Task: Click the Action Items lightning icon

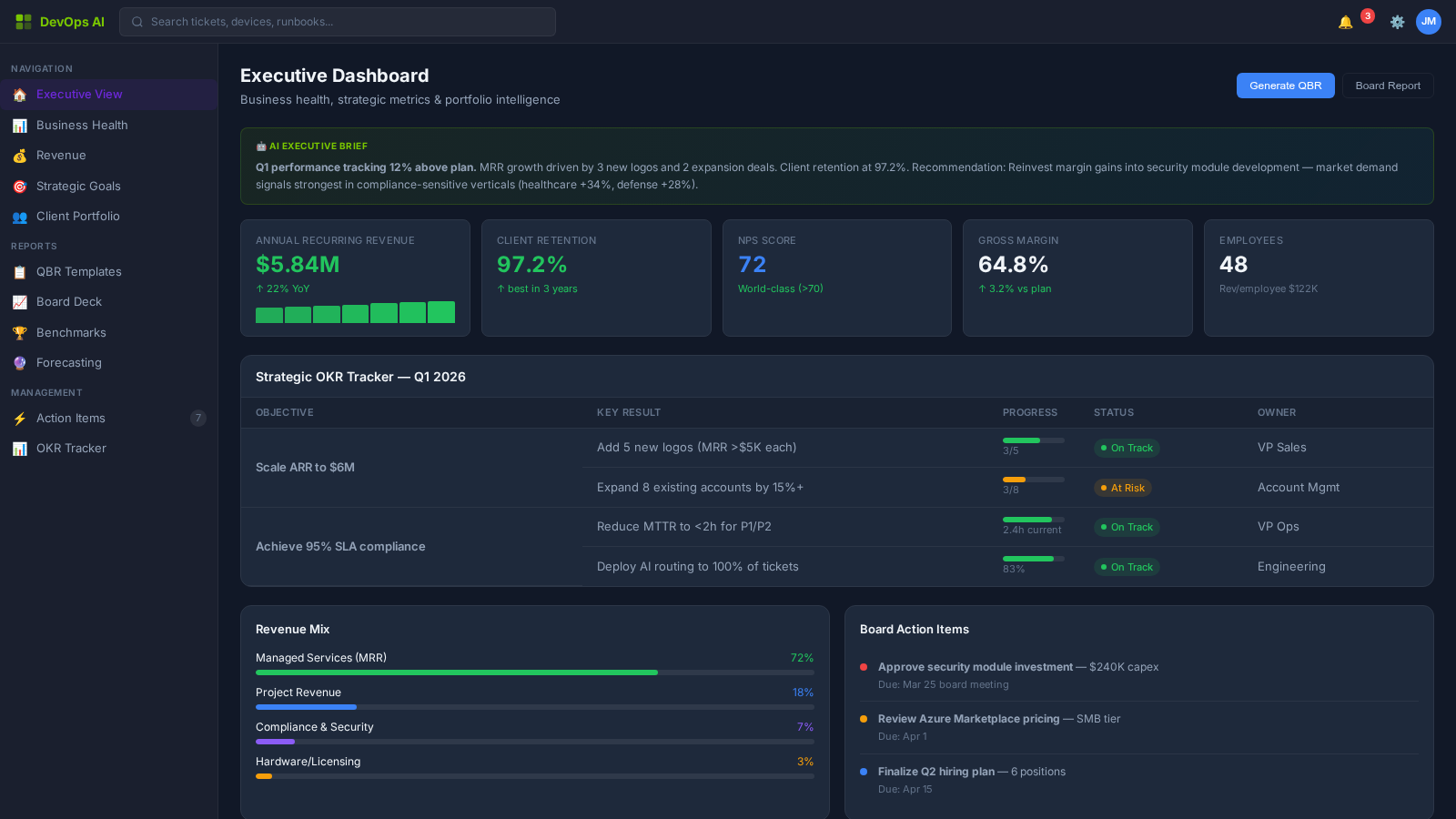Action: coord(20,418)
